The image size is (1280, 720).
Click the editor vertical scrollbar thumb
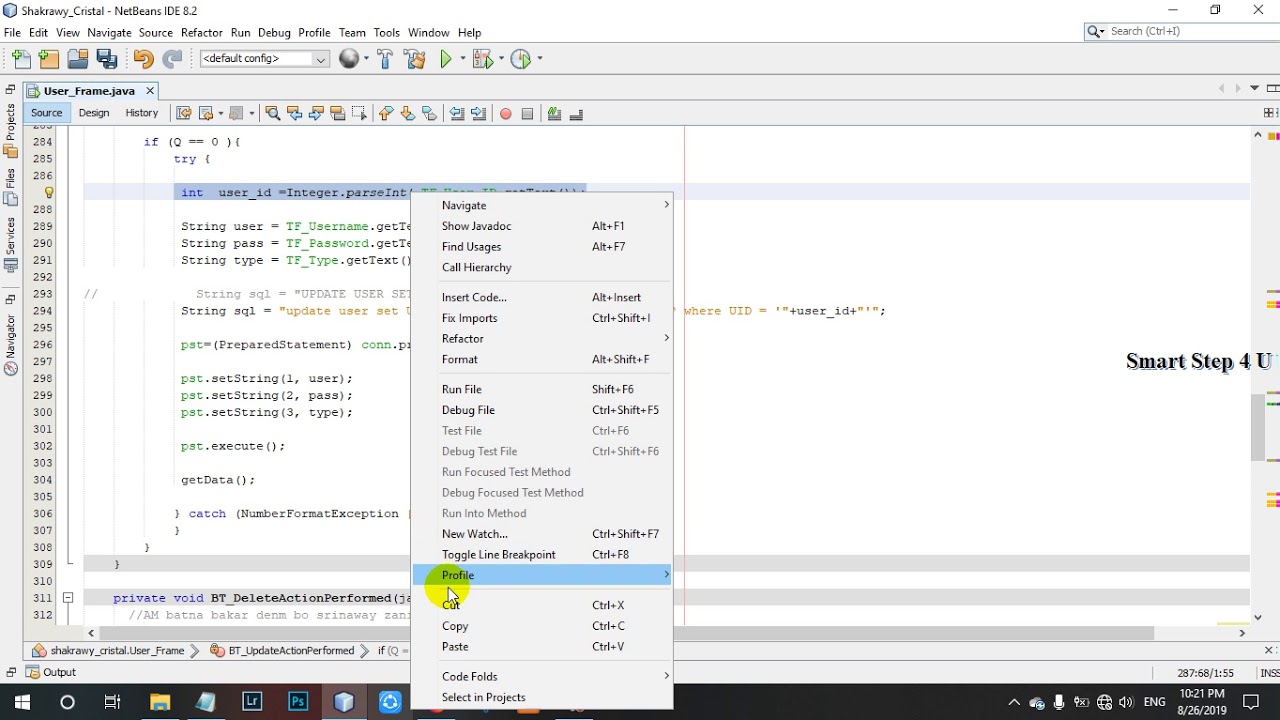point(1258,427)
